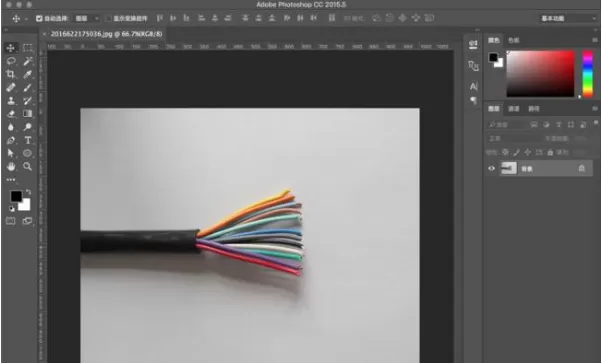
Task: Select the Eraser tool
Action: 11,114
